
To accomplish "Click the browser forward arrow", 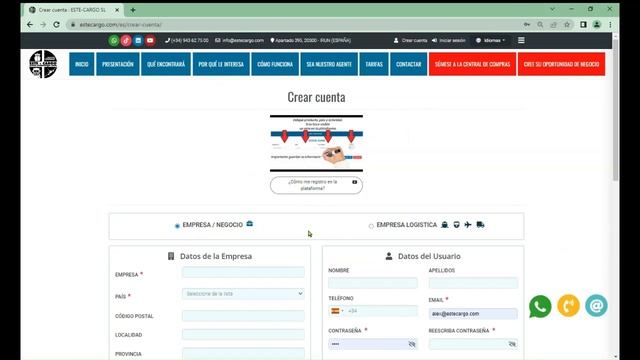I will [43, 24].
